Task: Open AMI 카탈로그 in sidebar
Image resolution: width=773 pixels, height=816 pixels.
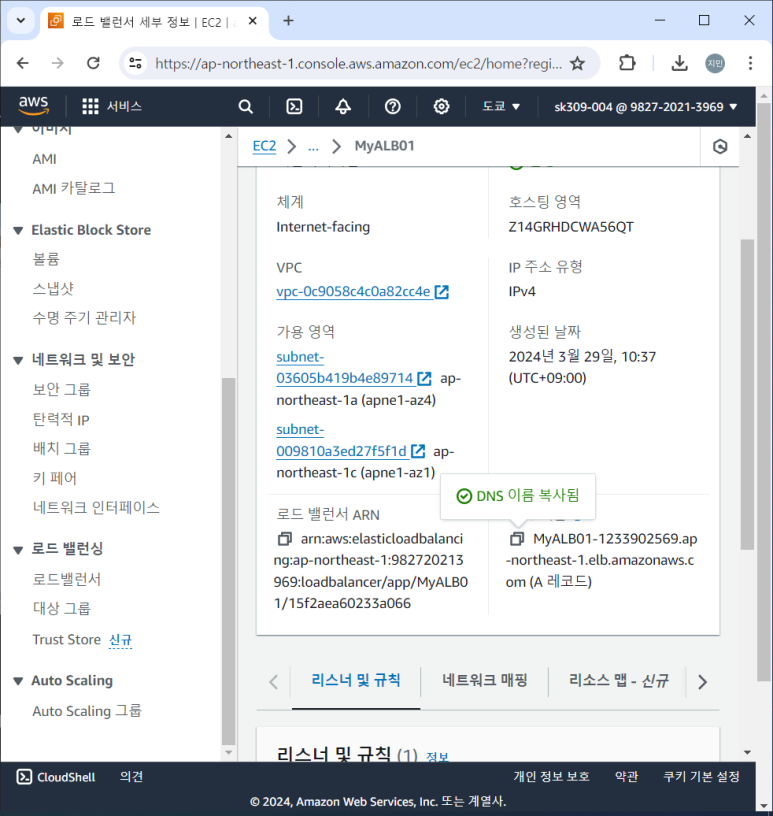Action: click(73, 188)
